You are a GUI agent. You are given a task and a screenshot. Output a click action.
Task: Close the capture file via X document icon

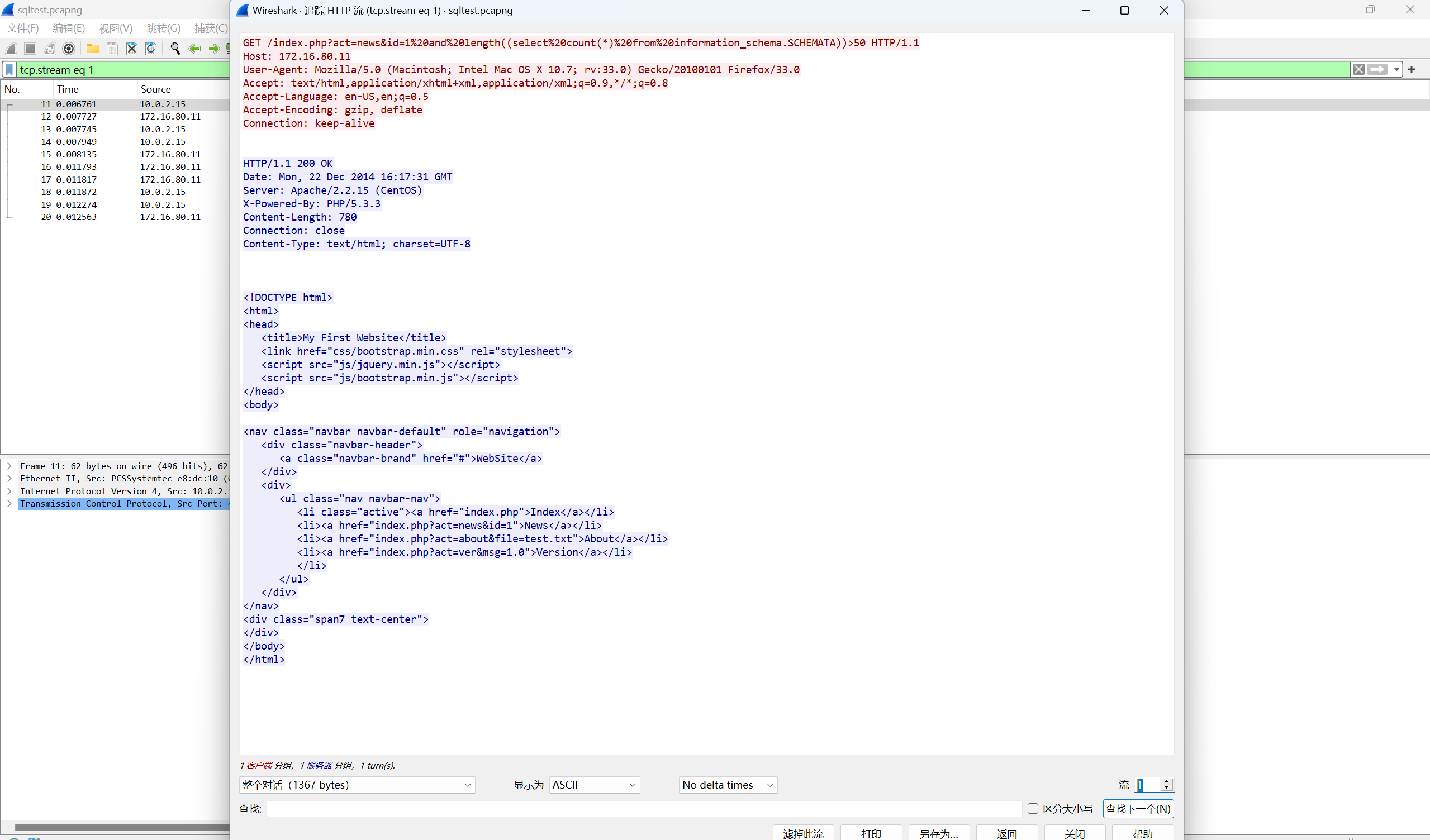point(132,49)
